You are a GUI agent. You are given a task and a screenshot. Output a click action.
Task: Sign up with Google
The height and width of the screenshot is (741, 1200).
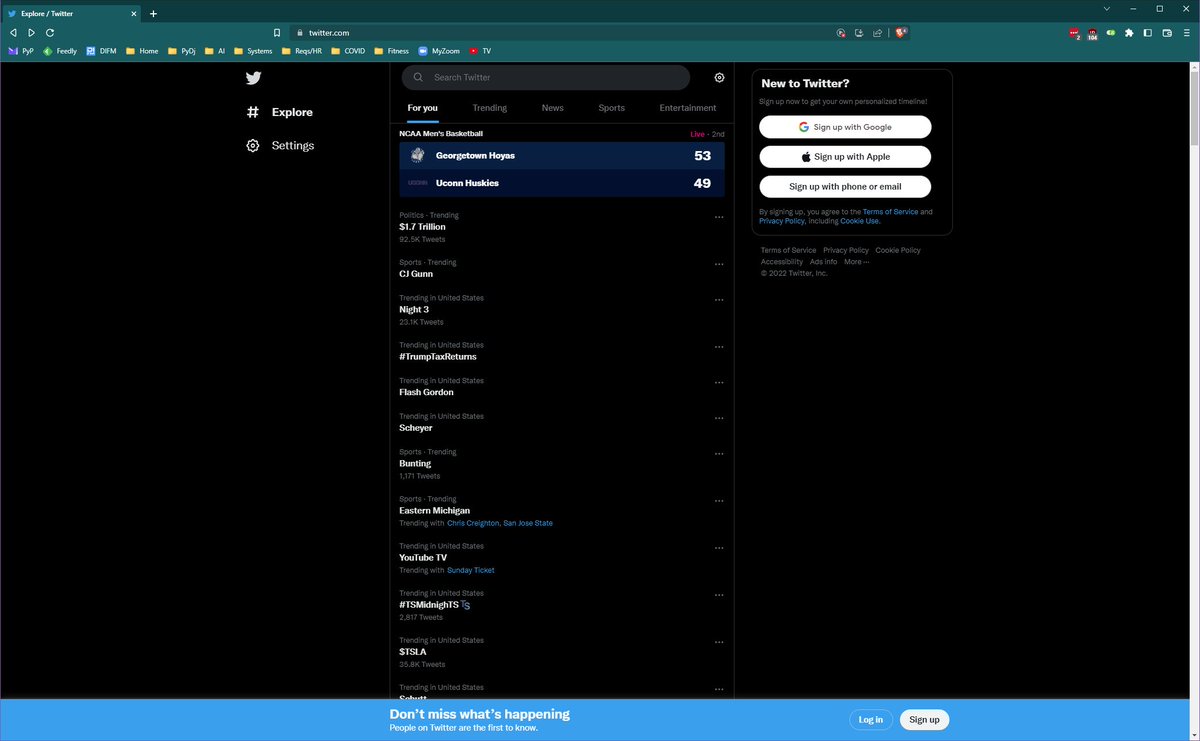845,127
